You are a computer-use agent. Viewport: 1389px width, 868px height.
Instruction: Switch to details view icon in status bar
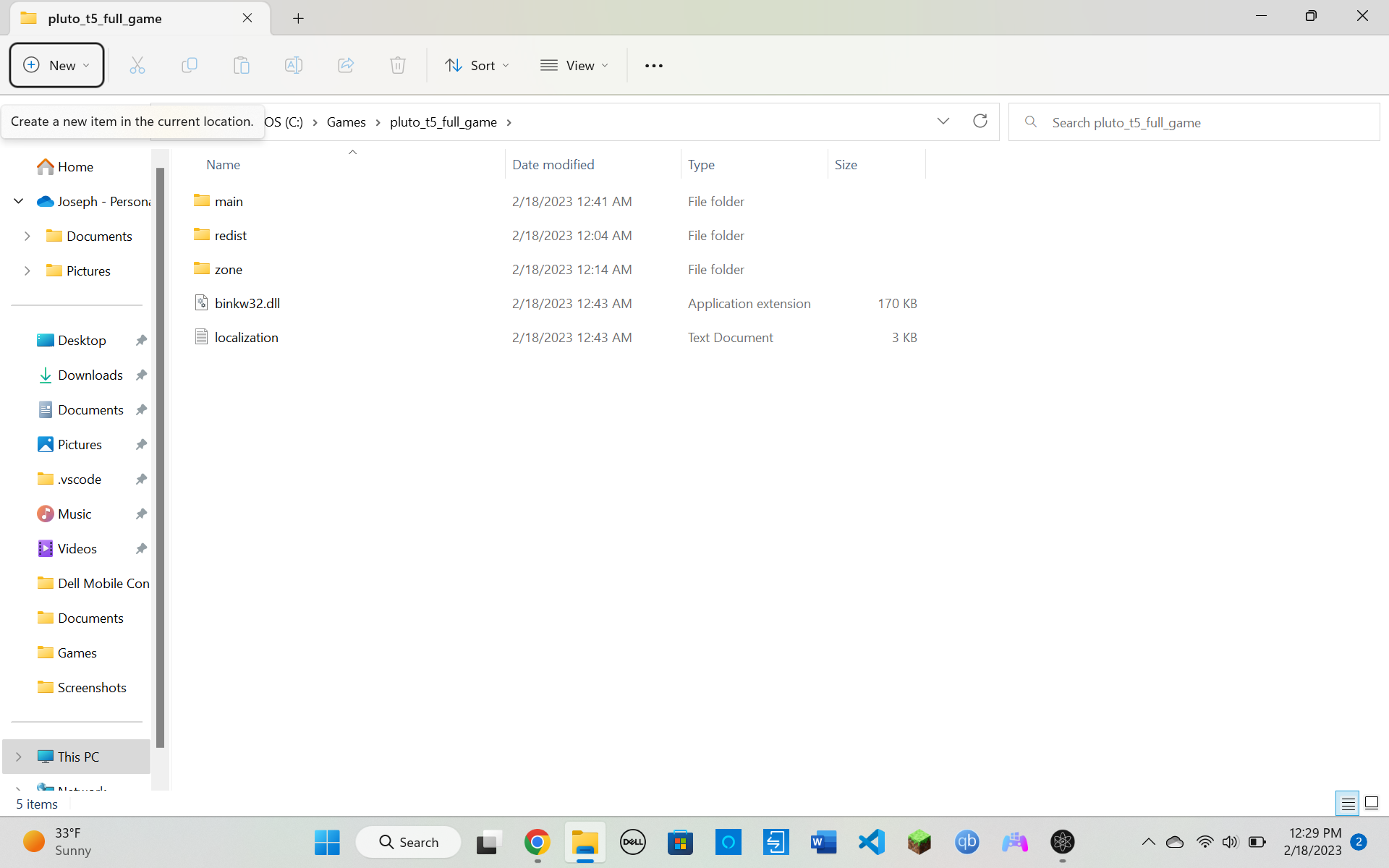1348,804
